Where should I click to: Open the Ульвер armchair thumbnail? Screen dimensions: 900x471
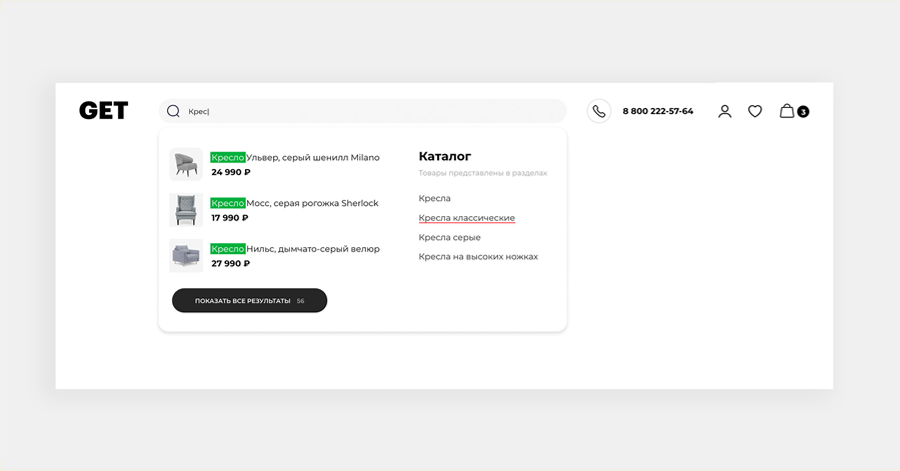coord(186,164)
